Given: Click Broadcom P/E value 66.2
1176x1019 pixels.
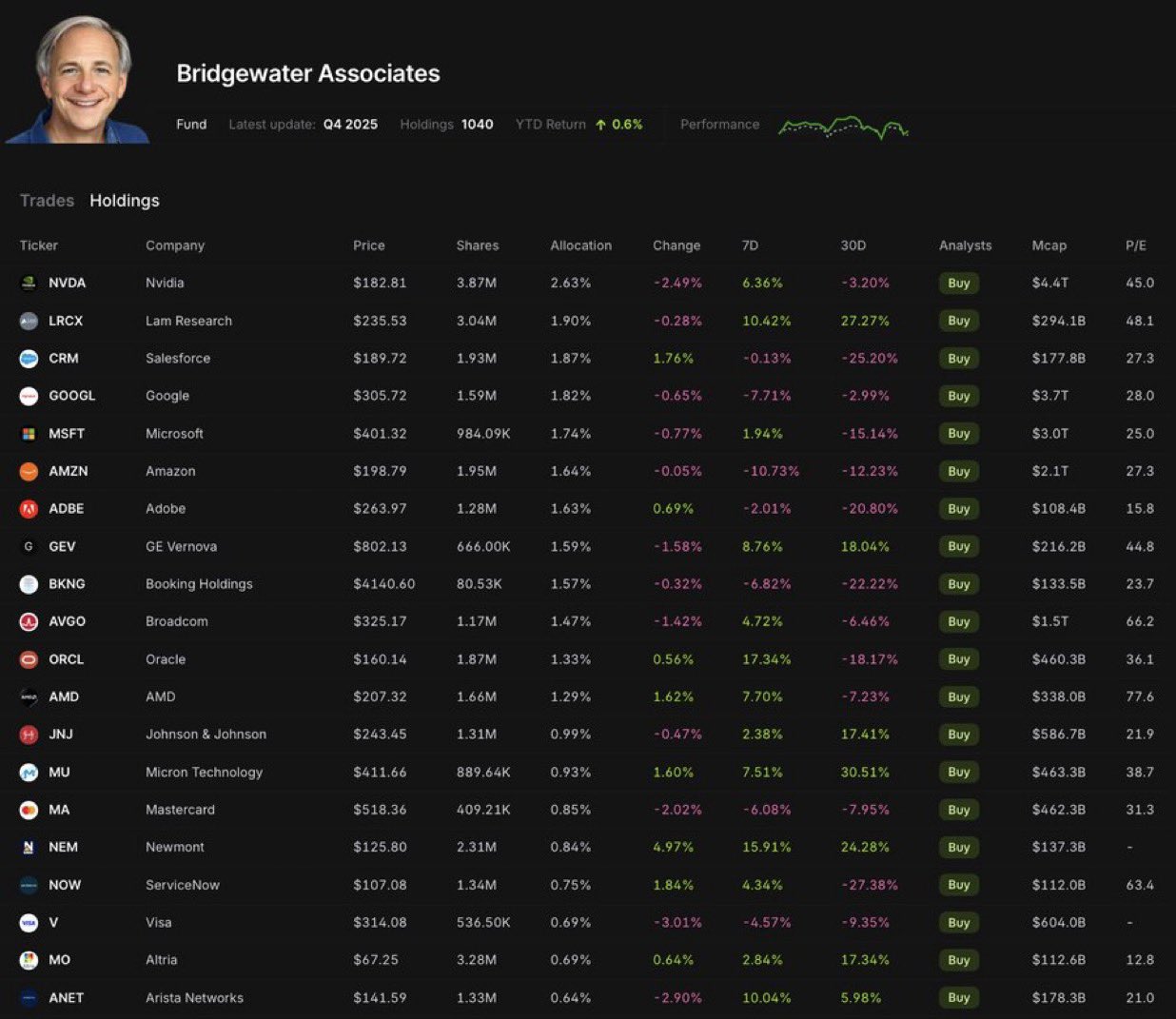Looking at the screenshot, I should click(1140, 621).
